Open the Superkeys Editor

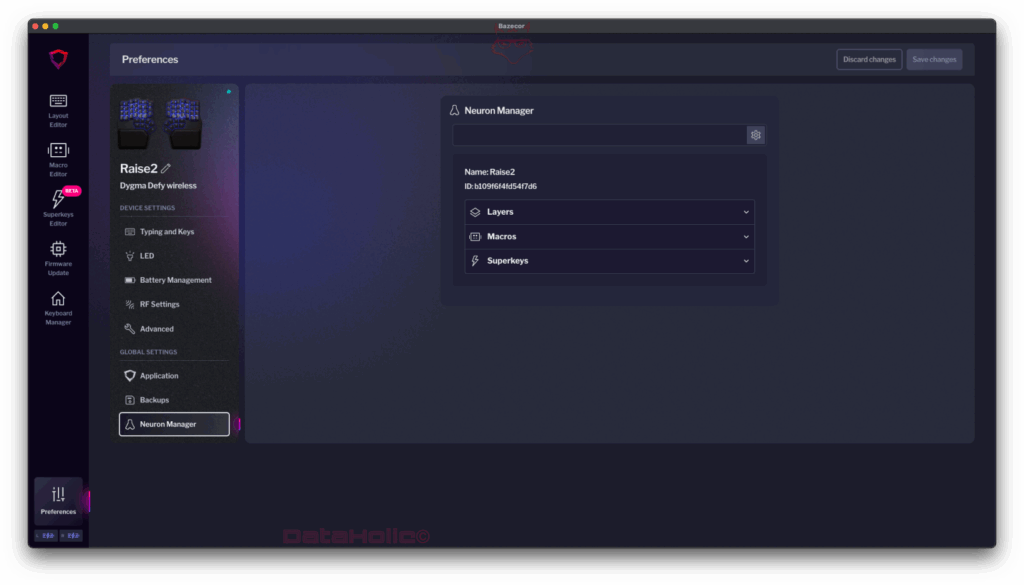click(x=58, y=205)
